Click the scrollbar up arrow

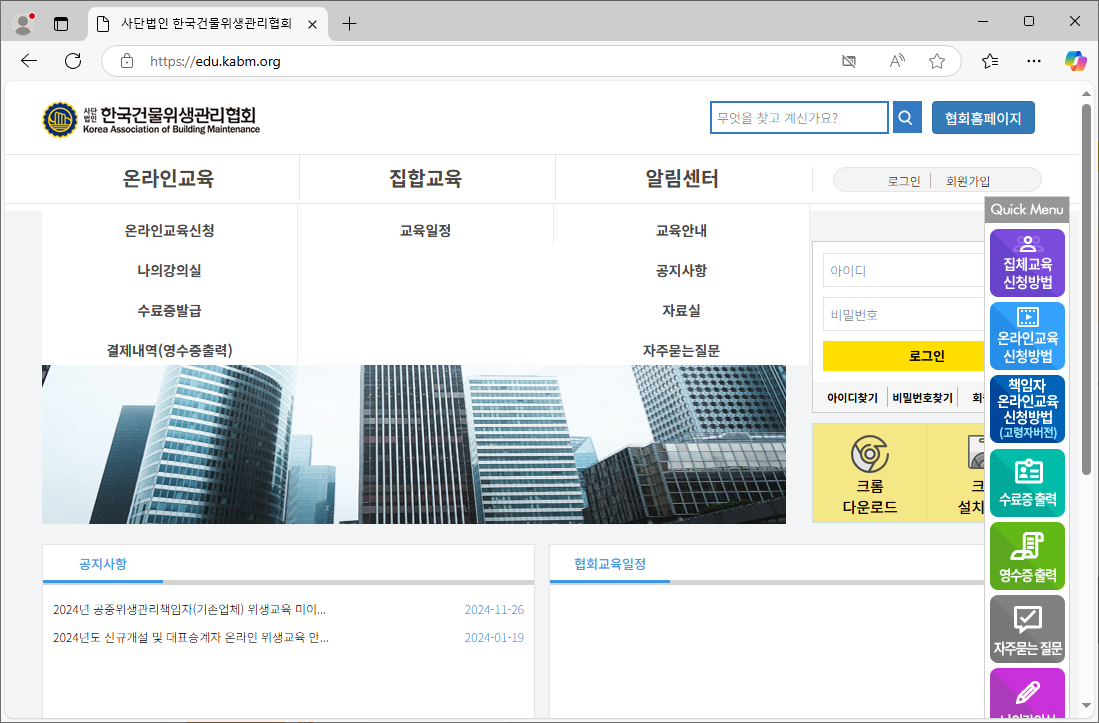[1086, 93]
